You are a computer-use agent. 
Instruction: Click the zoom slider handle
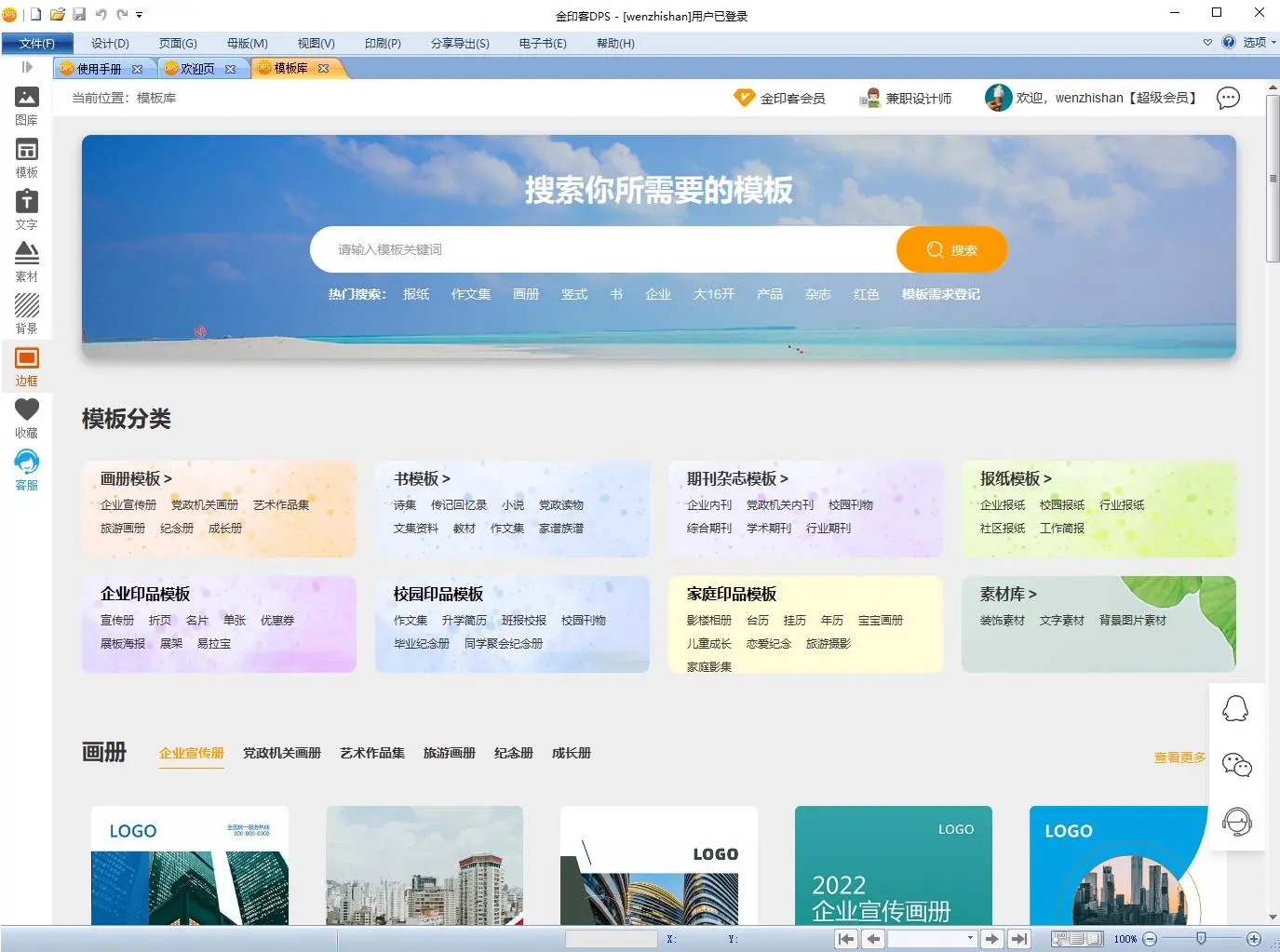1201,938
